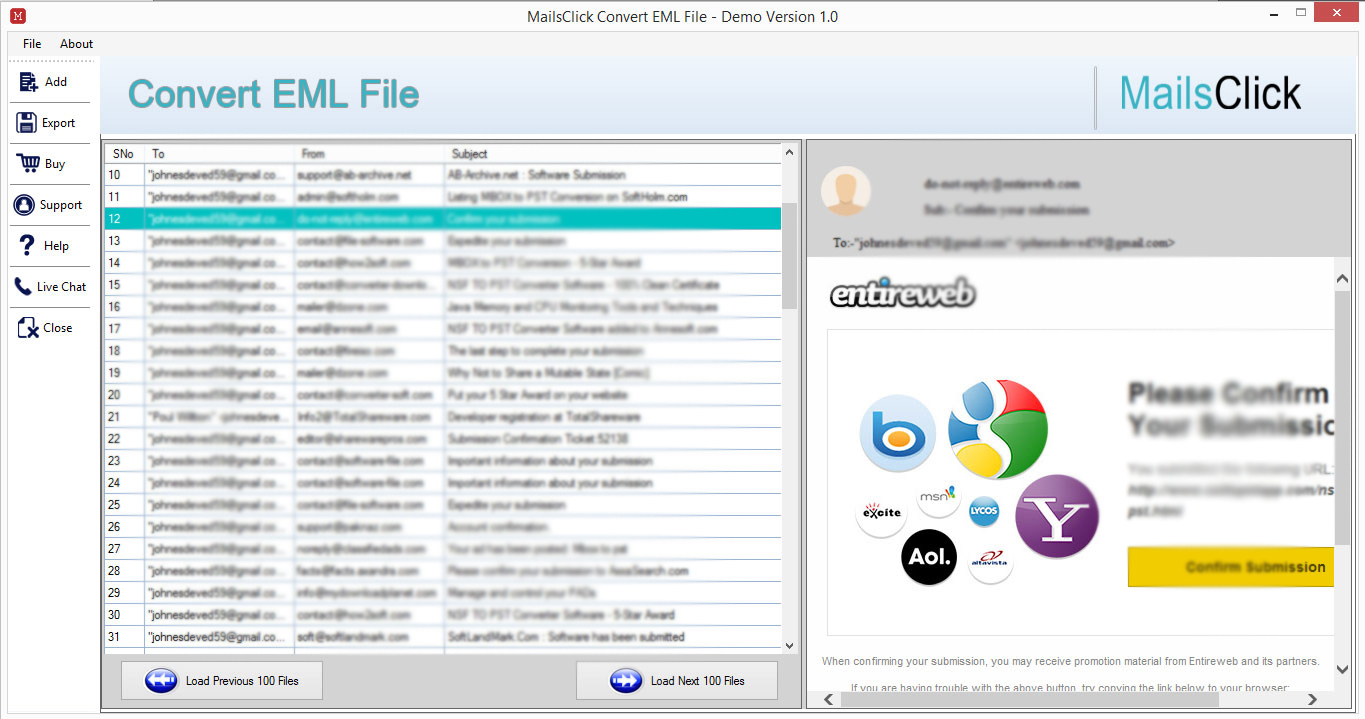Load Next 100 Files button
1365x719 pixels.
[x=677, y=681]
